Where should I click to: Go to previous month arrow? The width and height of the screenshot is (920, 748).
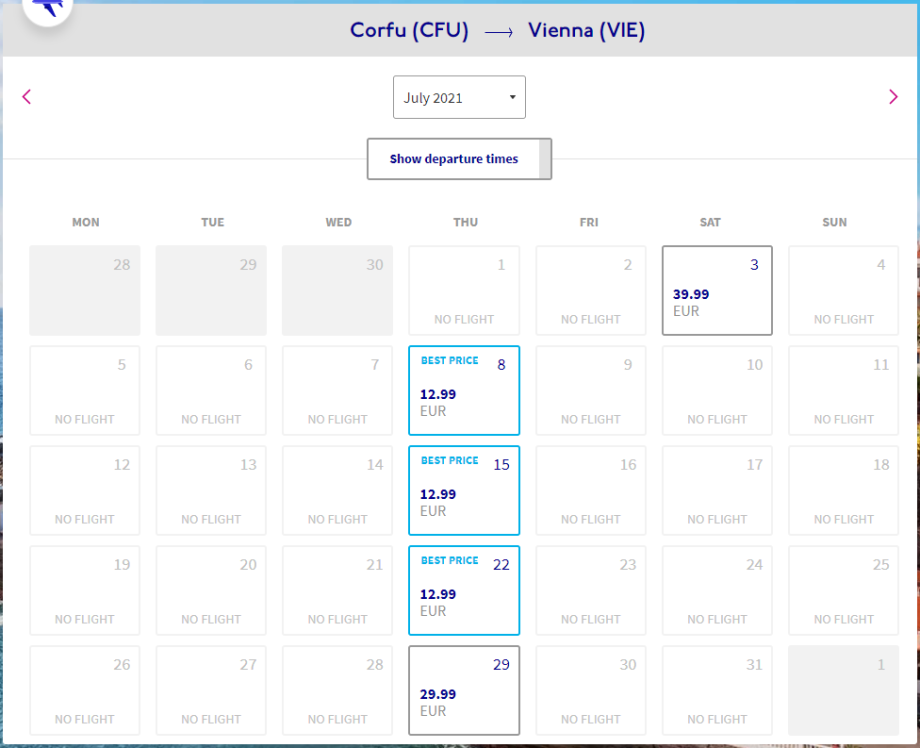27,97
